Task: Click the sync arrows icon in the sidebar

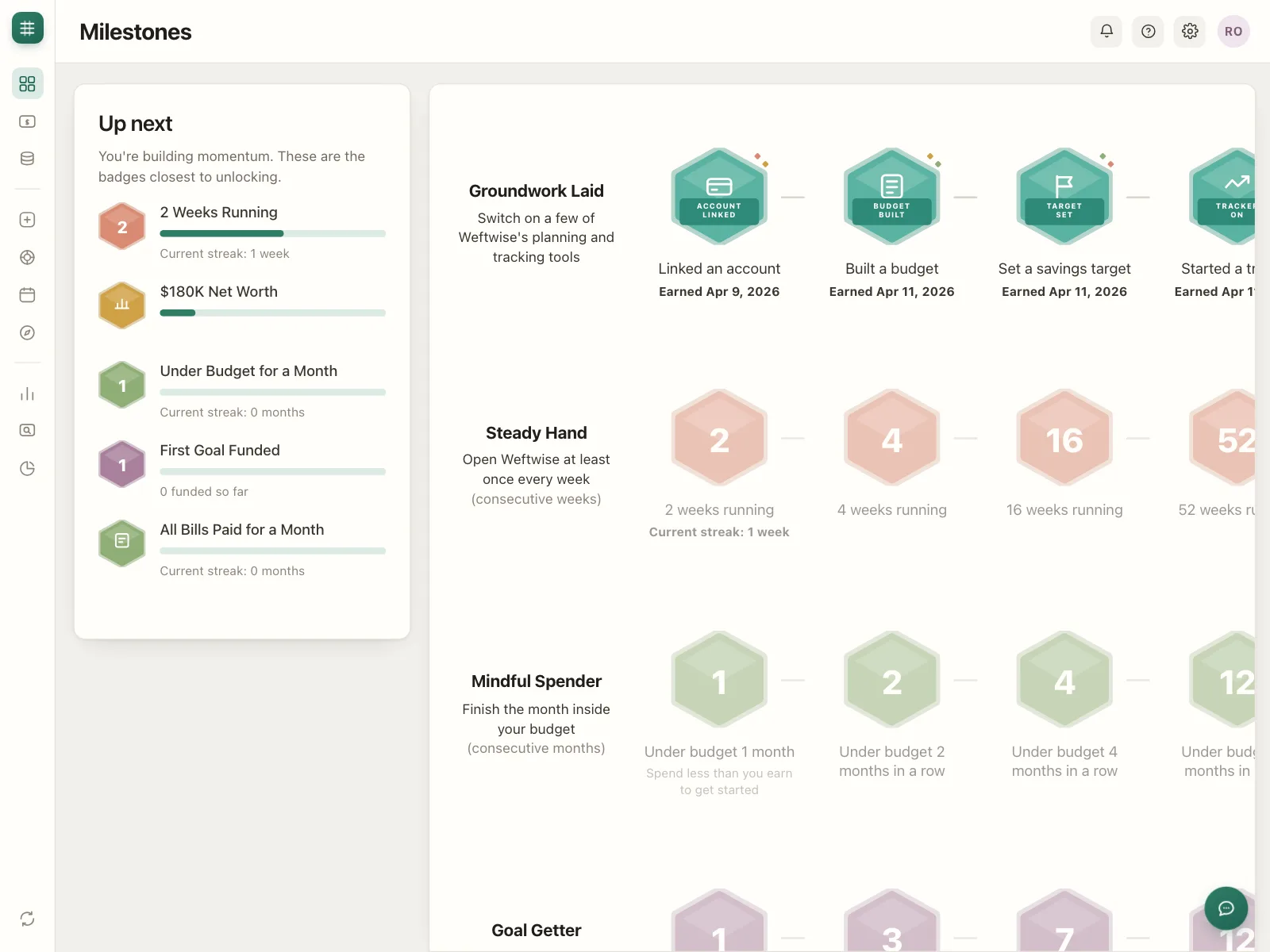Action: [x=27, y=919]
